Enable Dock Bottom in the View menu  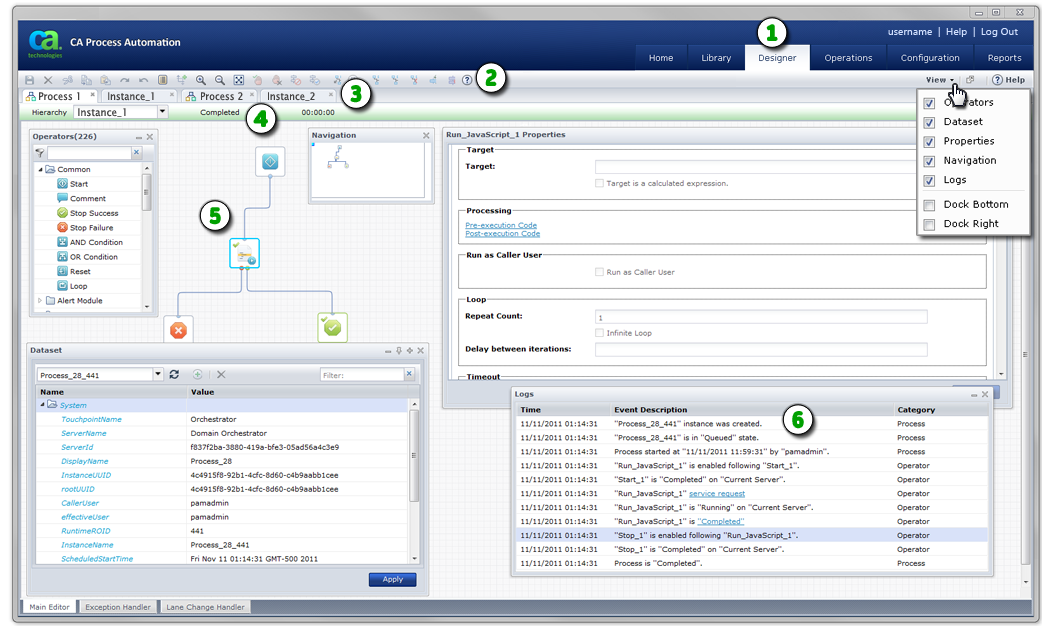(929, 204)
